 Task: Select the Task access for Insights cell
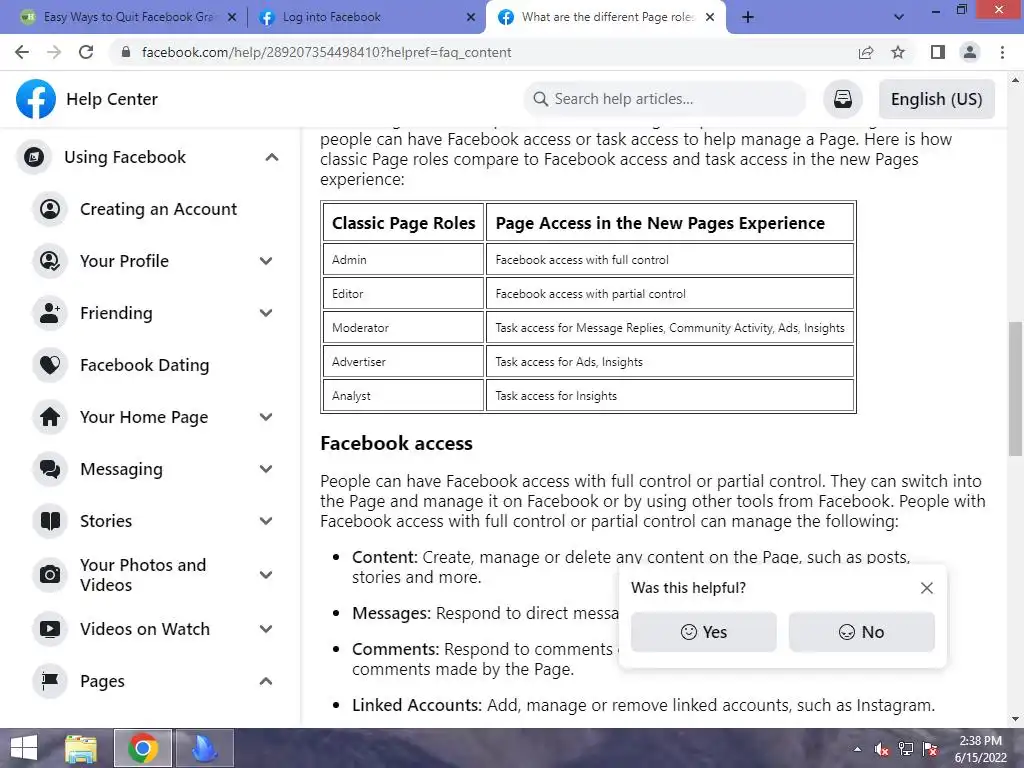[669, 395]
